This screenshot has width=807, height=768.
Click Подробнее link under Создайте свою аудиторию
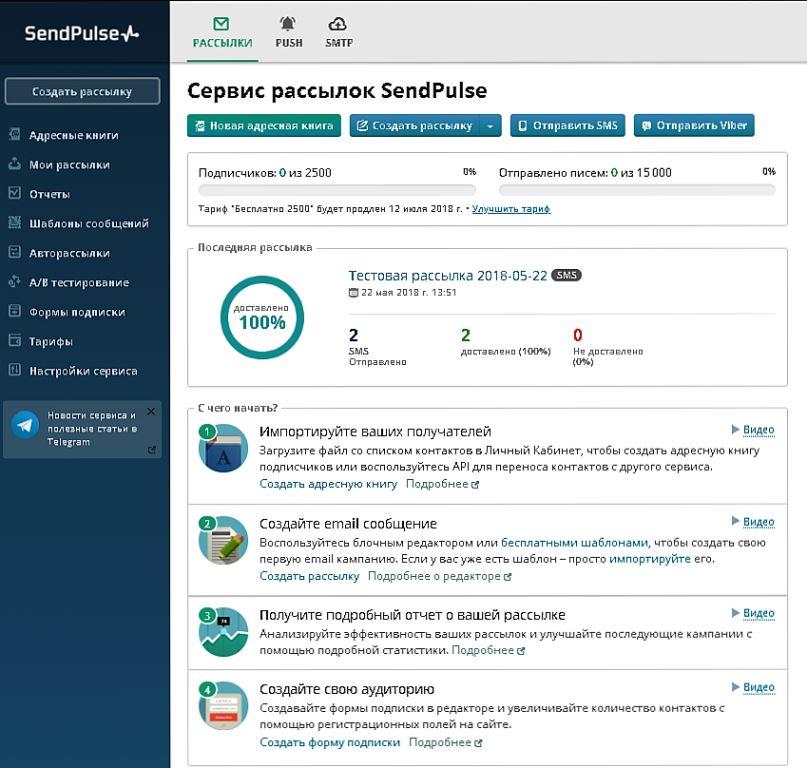446,742
